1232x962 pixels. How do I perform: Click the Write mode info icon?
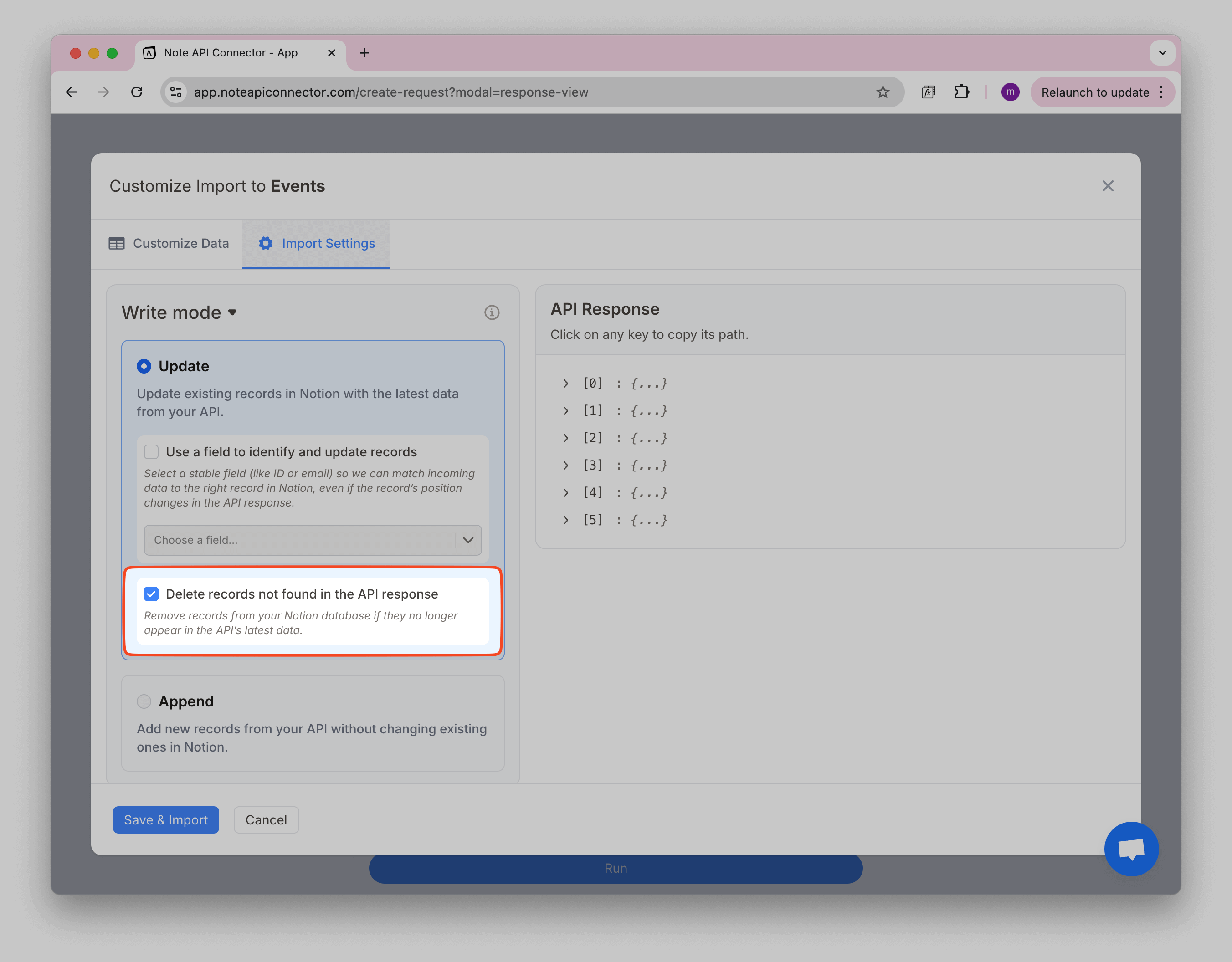pyautogui.click(x=491, y=312)
